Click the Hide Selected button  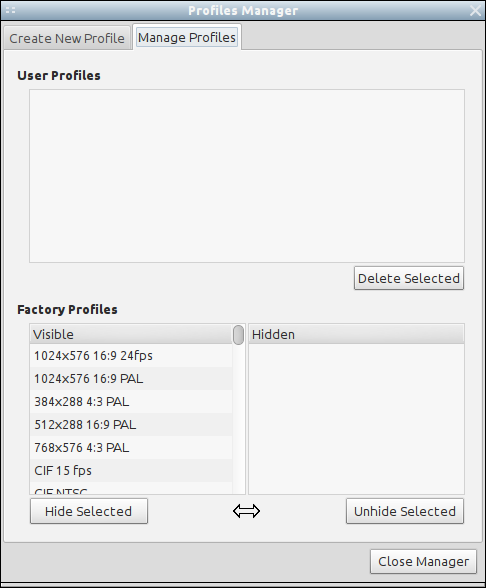point(89,511)
